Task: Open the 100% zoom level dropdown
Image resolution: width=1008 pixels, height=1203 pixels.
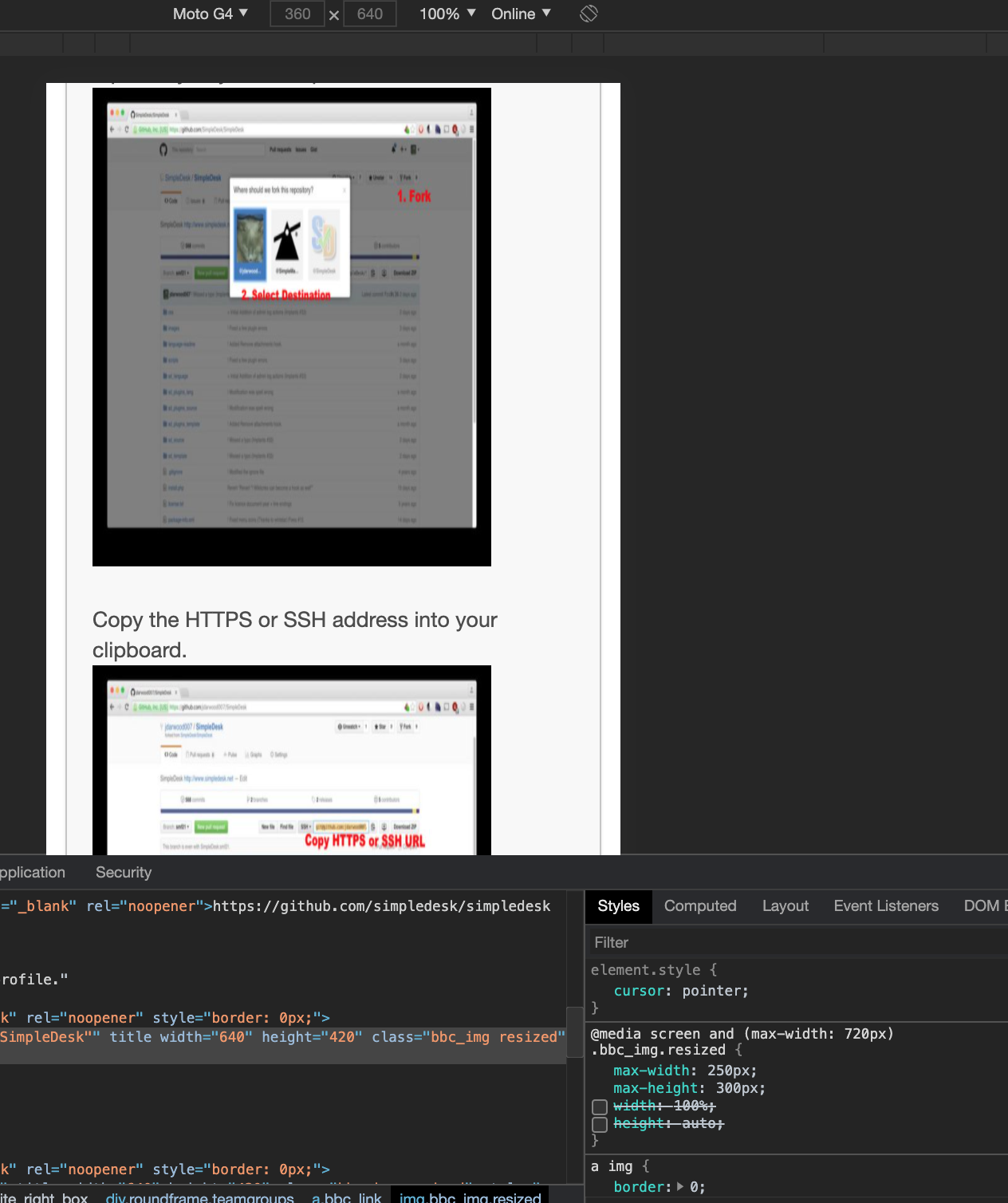Action: click(446, 14)
